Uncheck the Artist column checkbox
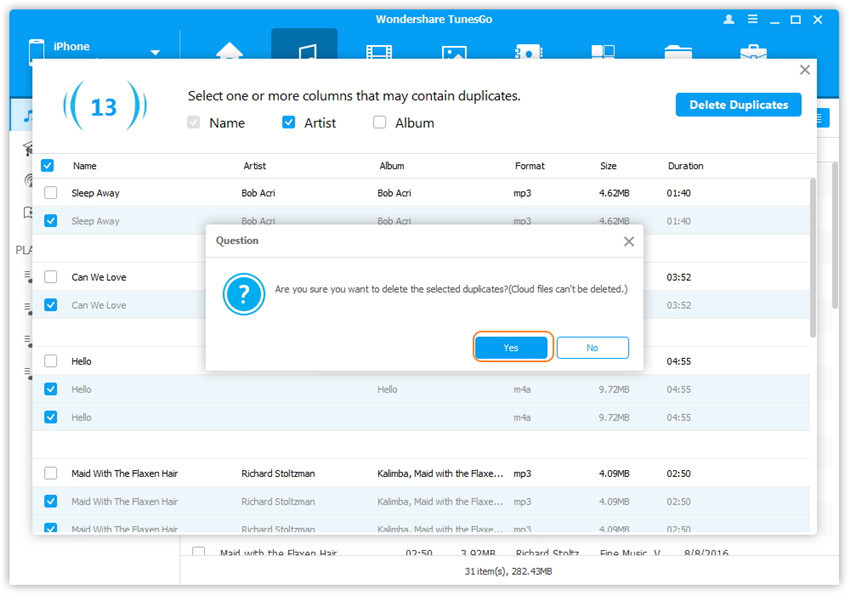The height and width of the screenshot is (595, 850). coord(289,123)
